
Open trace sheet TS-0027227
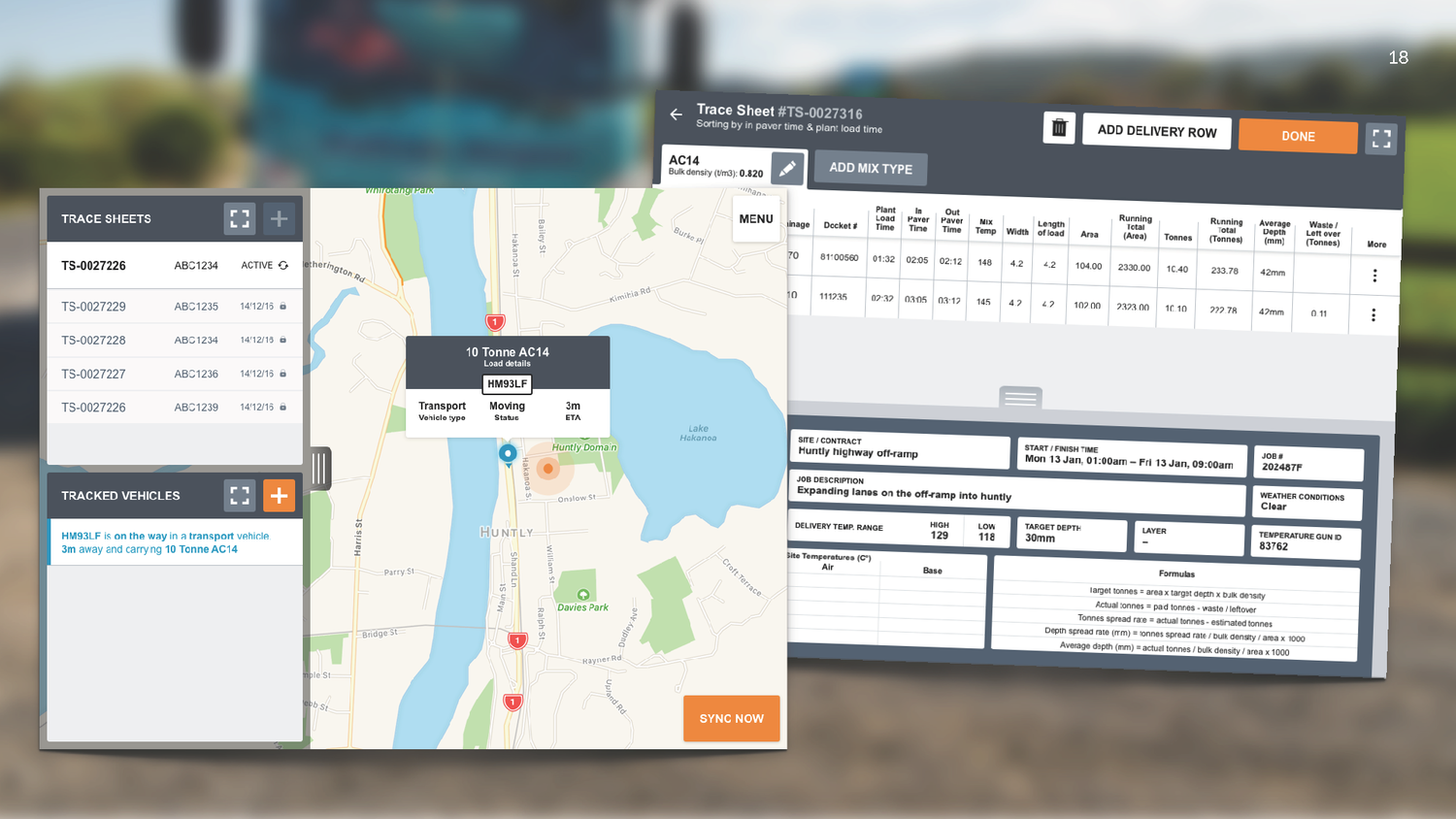point(175,374)
